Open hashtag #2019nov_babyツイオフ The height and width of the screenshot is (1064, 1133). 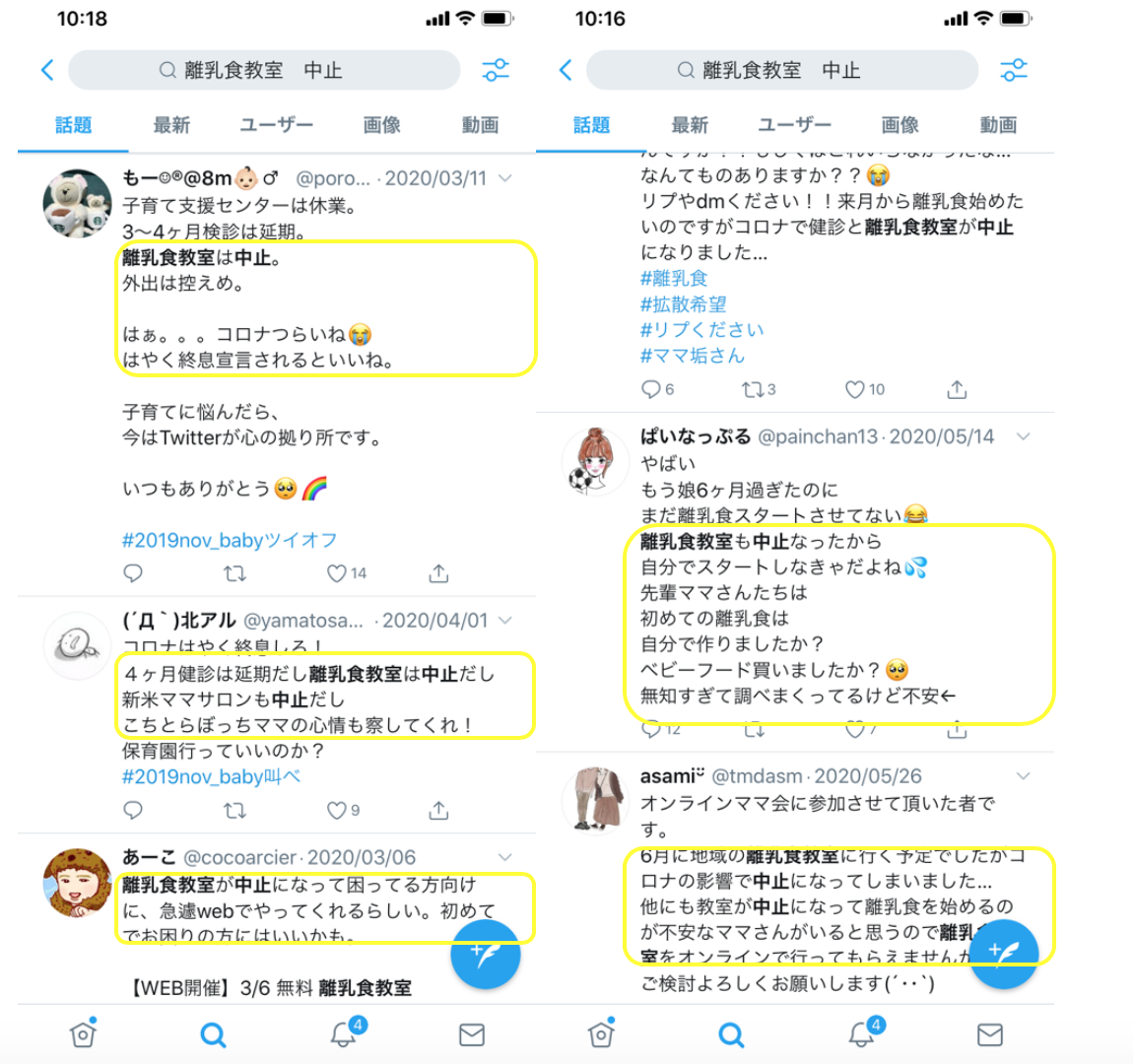(x=229, y=540)
